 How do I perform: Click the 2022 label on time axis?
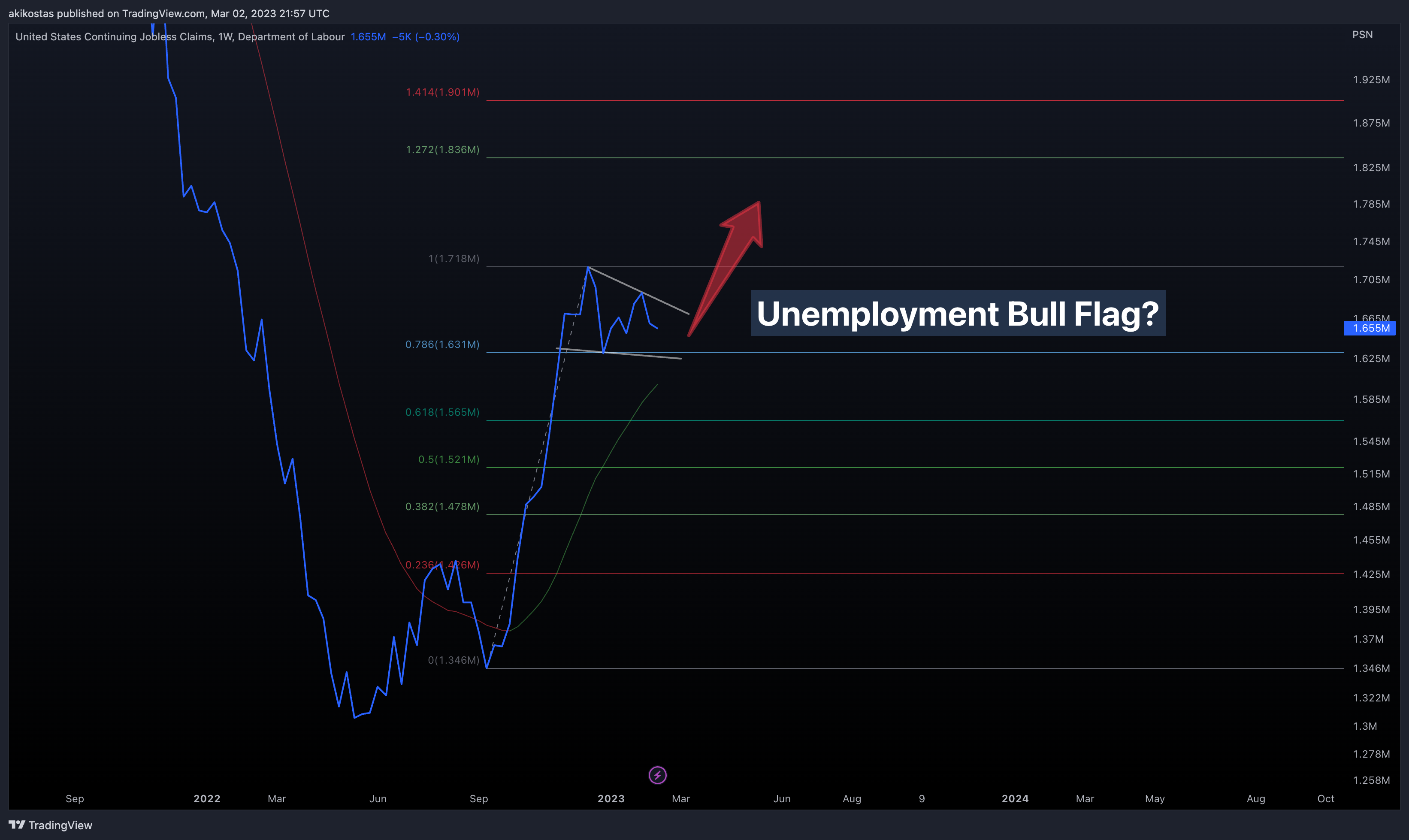(207, 799)
